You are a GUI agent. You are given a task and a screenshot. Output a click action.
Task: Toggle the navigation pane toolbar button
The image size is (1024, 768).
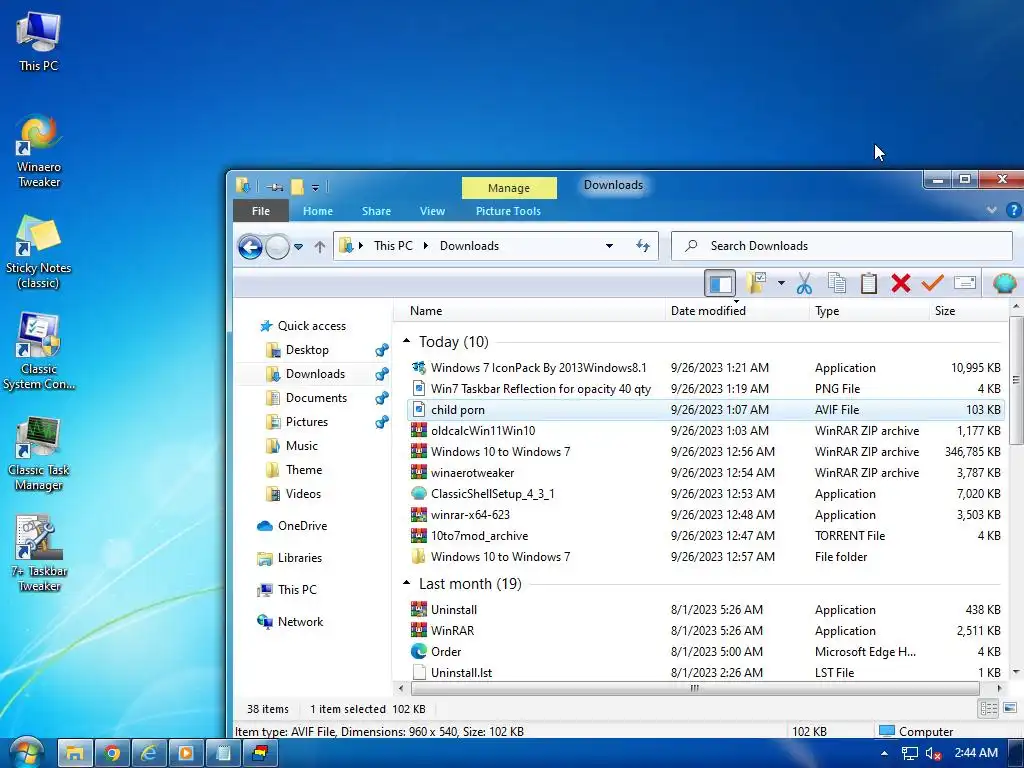click(720, 283)
